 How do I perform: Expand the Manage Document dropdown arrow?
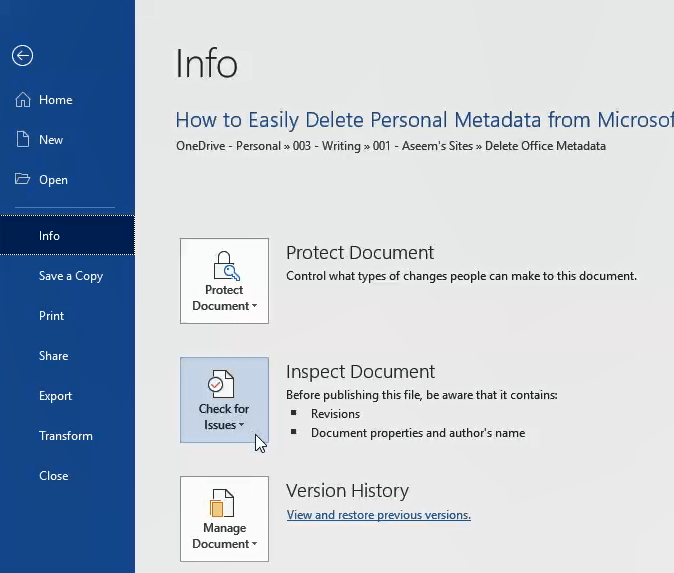[x=254, y=545]
